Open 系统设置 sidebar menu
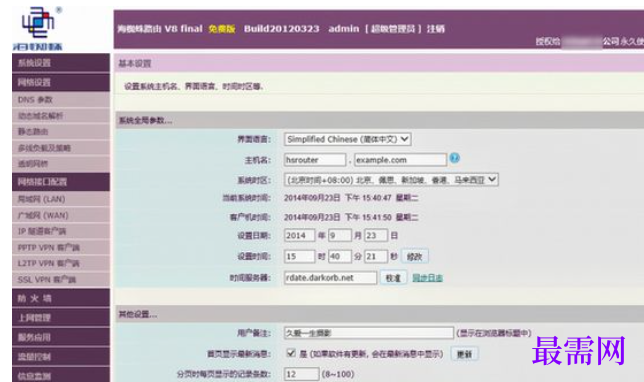The width and height of the screenshot is (644, 382). point(61,63)
